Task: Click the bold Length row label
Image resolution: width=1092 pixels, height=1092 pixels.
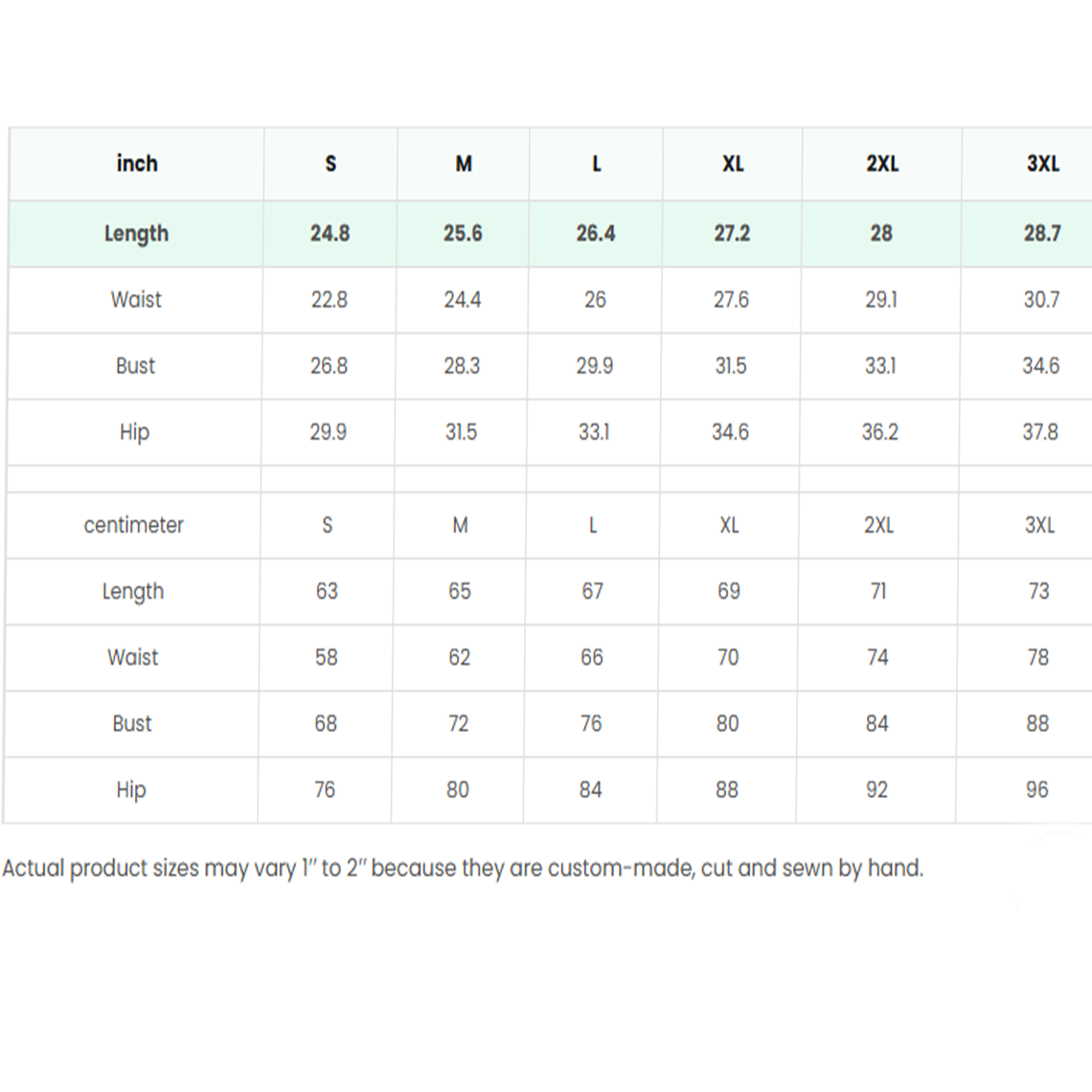Action: click(136, 234)
